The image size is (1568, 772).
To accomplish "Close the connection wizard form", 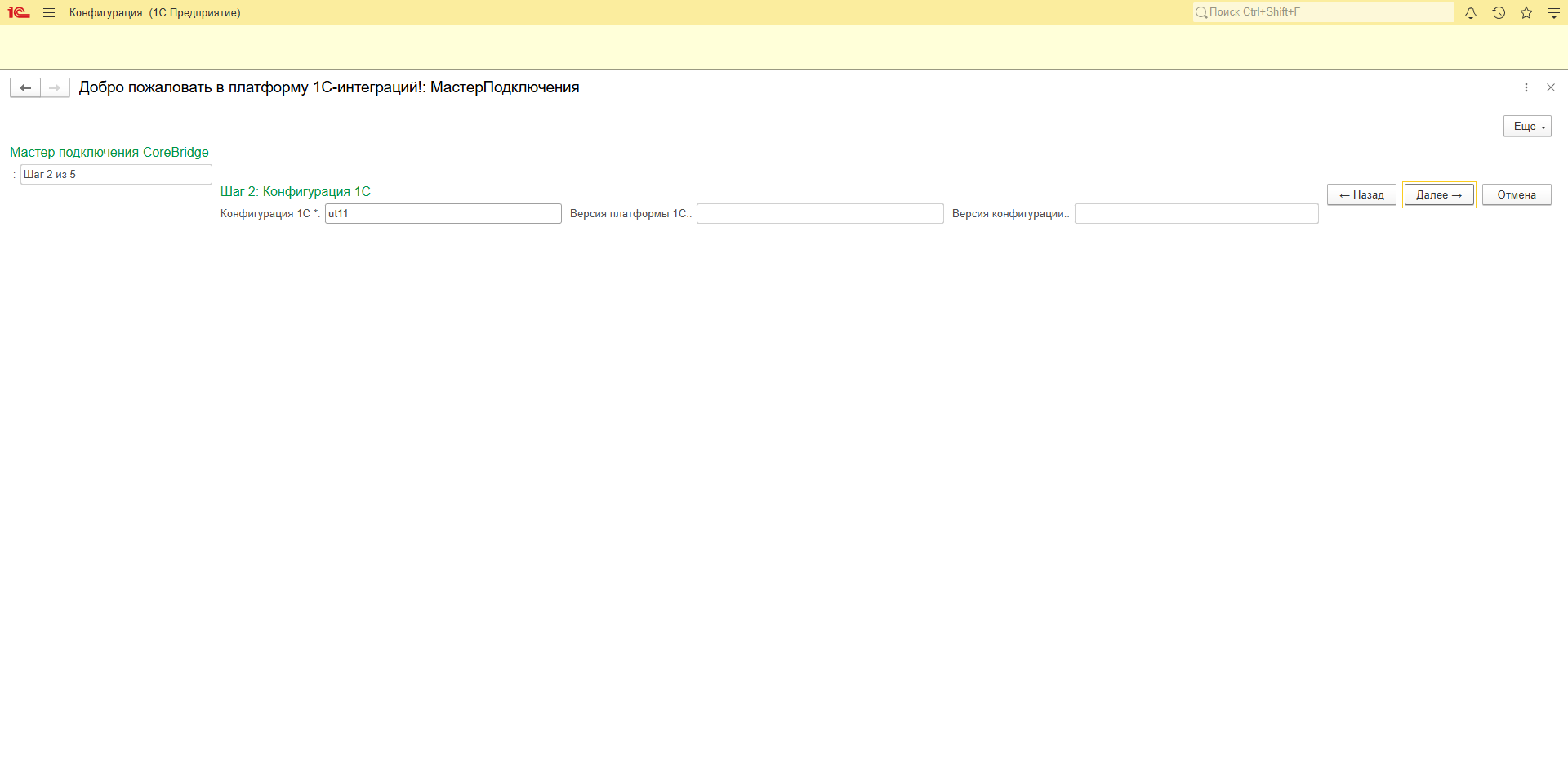I will [1551, 87].
